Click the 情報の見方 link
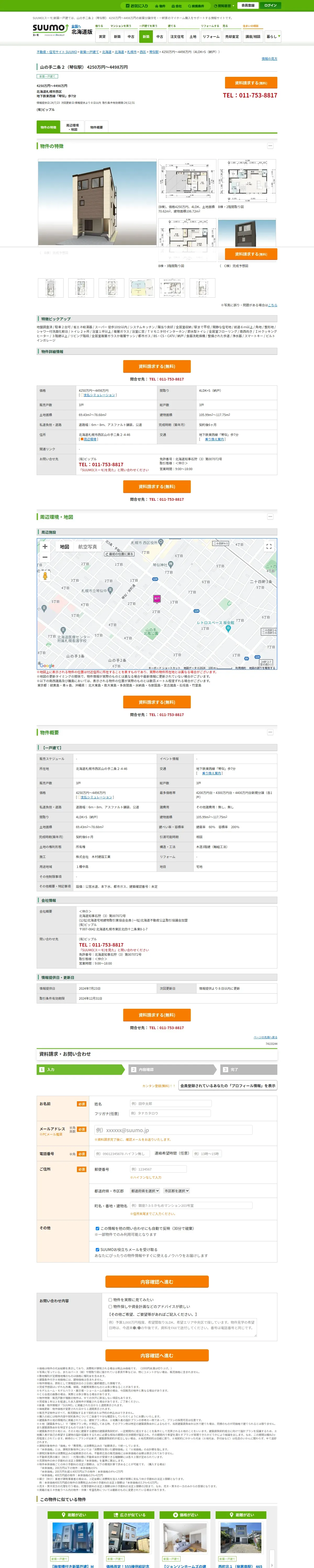Image resolution: width=314 pixels, height=1568 pixels. click(269, 59)
